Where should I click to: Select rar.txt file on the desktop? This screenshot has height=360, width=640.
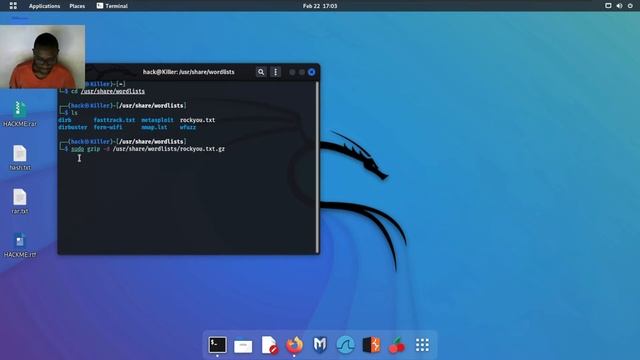20,201
